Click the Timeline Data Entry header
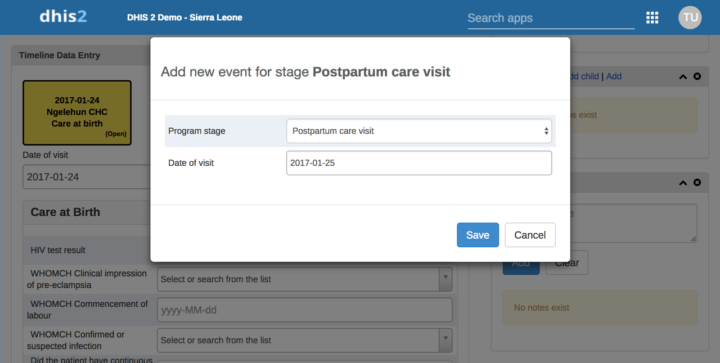This screenshot has width=720, height=363. [x=59, y=55]
